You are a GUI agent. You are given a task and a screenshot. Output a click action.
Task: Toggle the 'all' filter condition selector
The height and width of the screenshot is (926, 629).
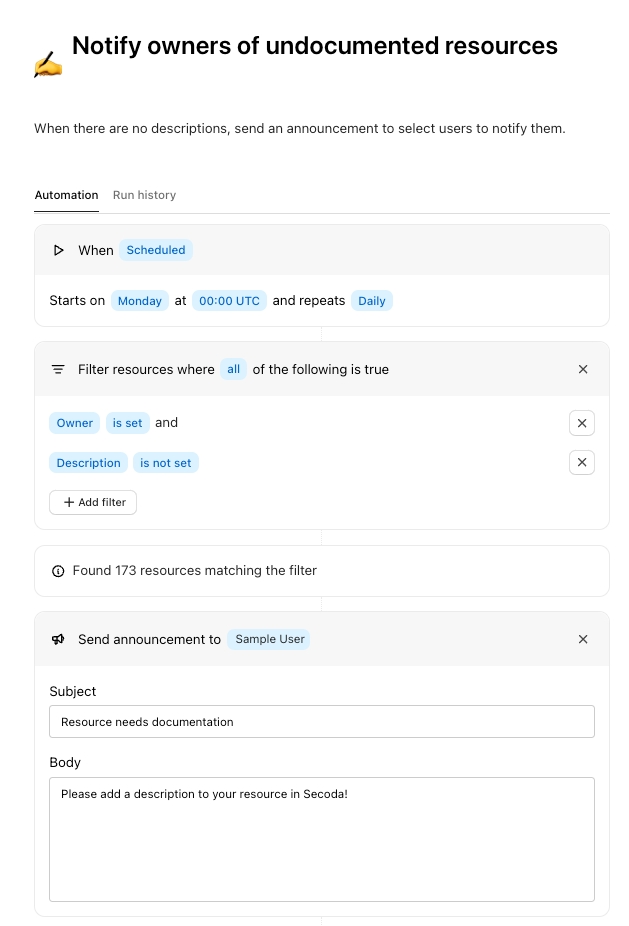click(233, 369)
